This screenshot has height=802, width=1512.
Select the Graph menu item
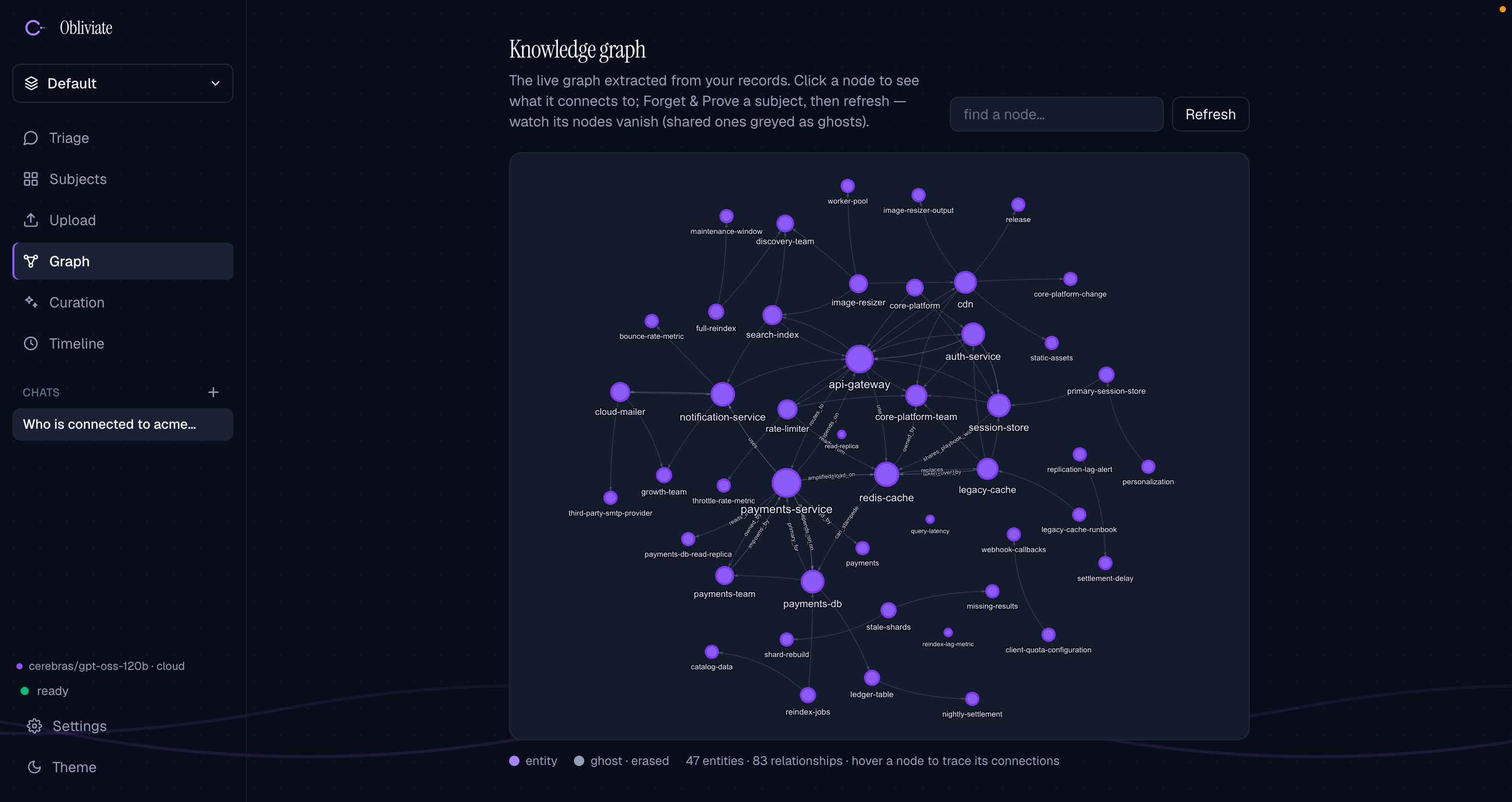[x=123, y=261]
